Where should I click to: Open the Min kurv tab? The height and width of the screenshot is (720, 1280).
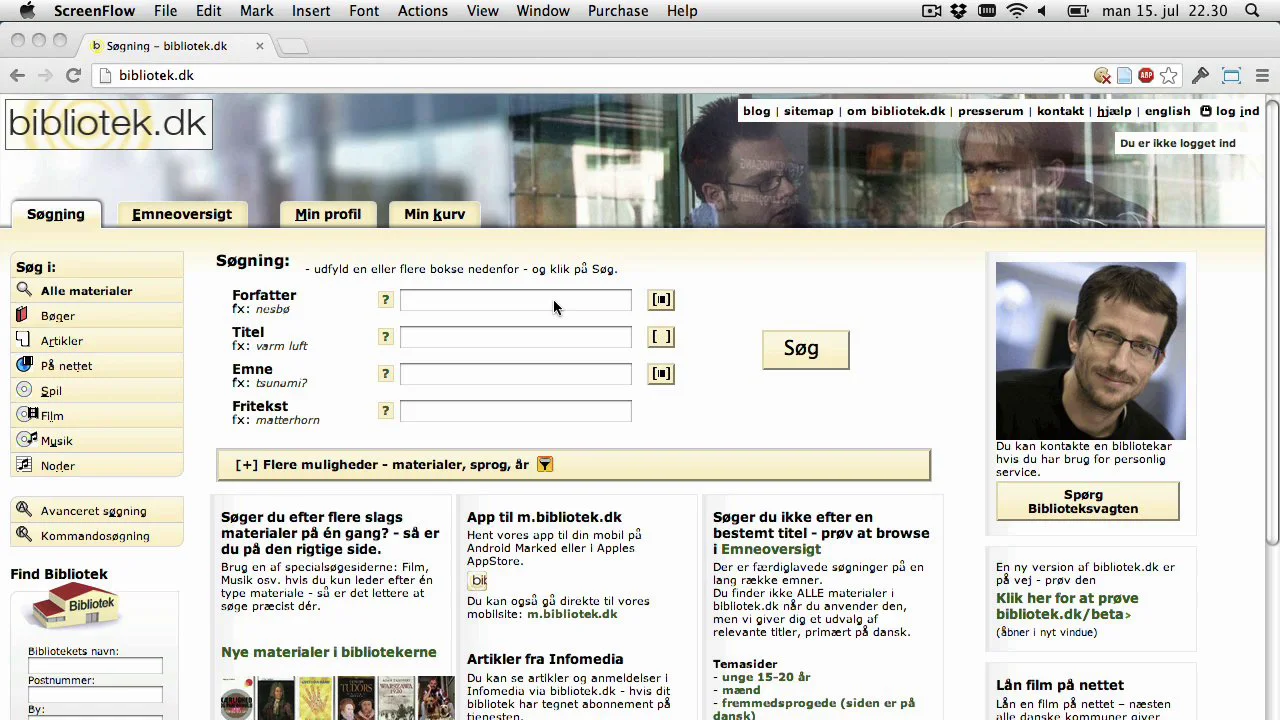pyautogui.click(x=434, y=214)
